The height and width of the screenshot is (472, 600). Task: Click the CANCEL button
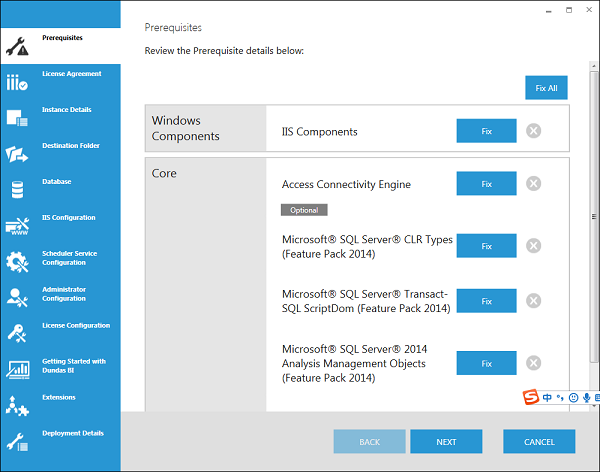tap(539, 441)
